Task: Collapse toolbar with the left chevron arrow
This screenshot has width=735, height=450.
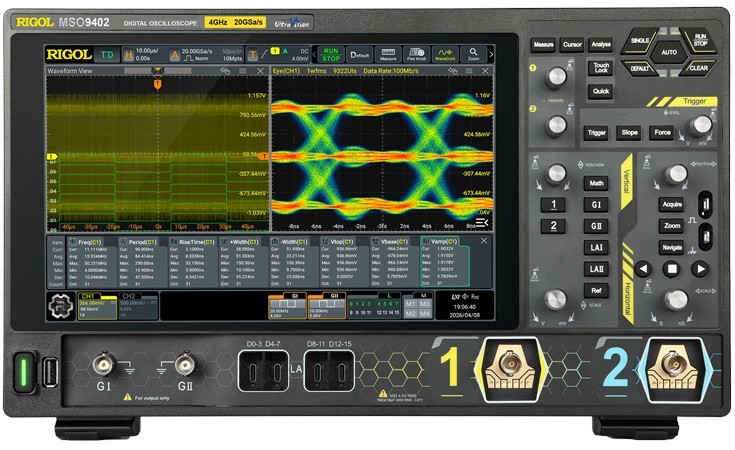Action: [x=314, y=54]
